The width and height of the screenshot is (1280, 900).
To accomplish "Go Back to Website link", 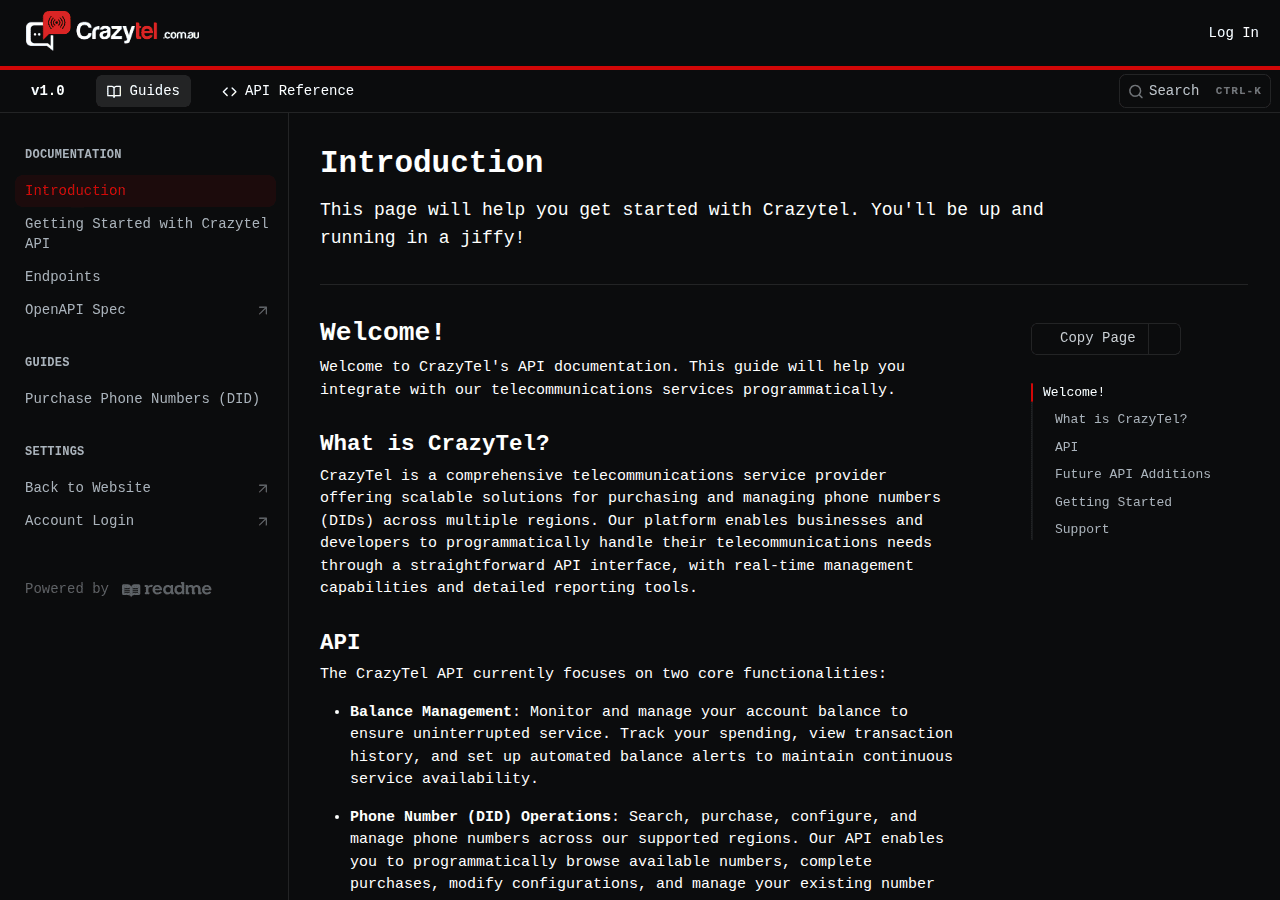I will 146,488.
